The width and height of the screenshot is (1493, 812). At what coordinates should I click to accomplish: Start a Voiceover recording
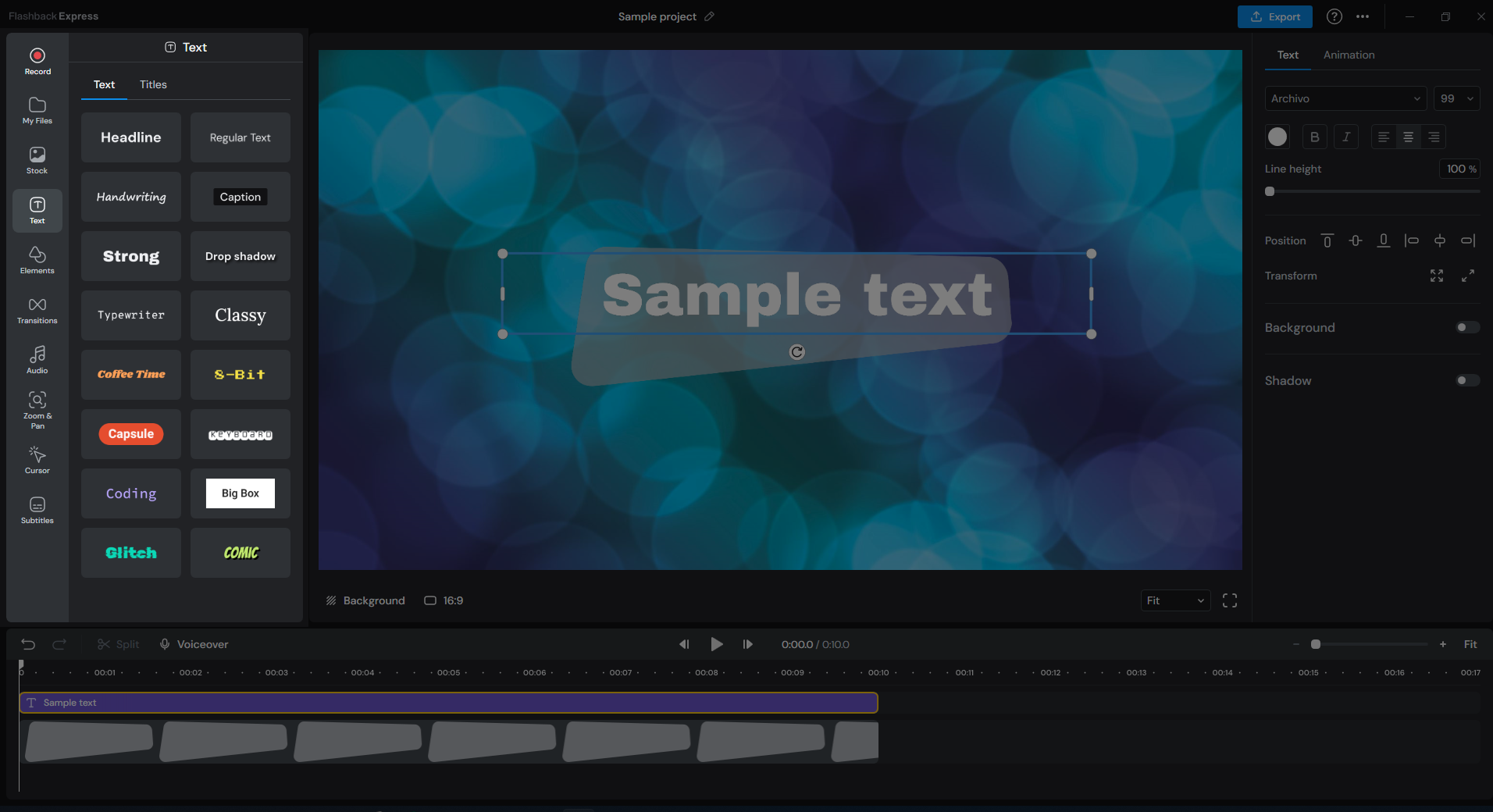pyautogui.click(x=194, y=644)
